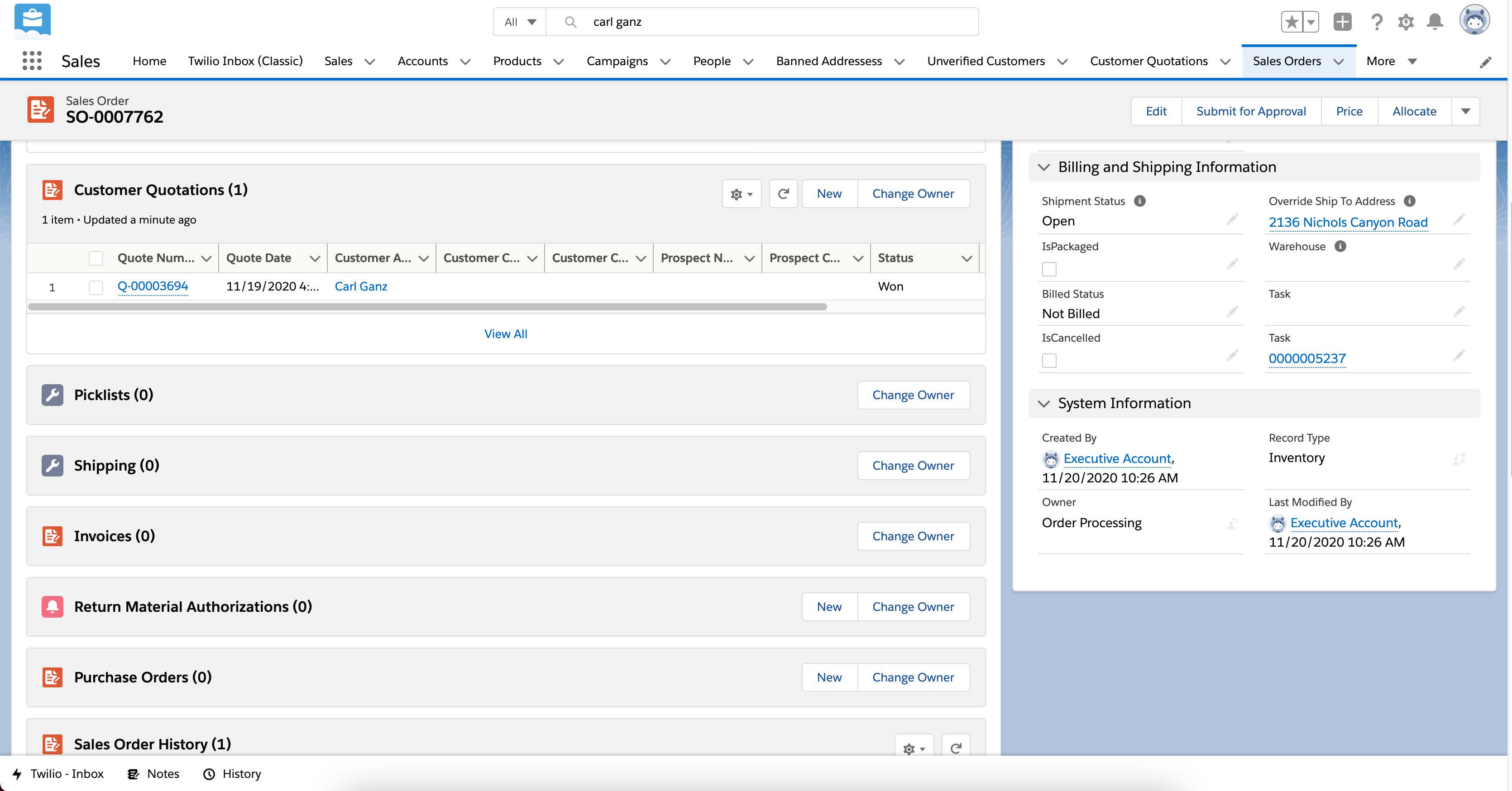This screenshot has width=1512, height=791.
Task: Click Change Owner in Invoices
Action: click(x=913, y=536)
